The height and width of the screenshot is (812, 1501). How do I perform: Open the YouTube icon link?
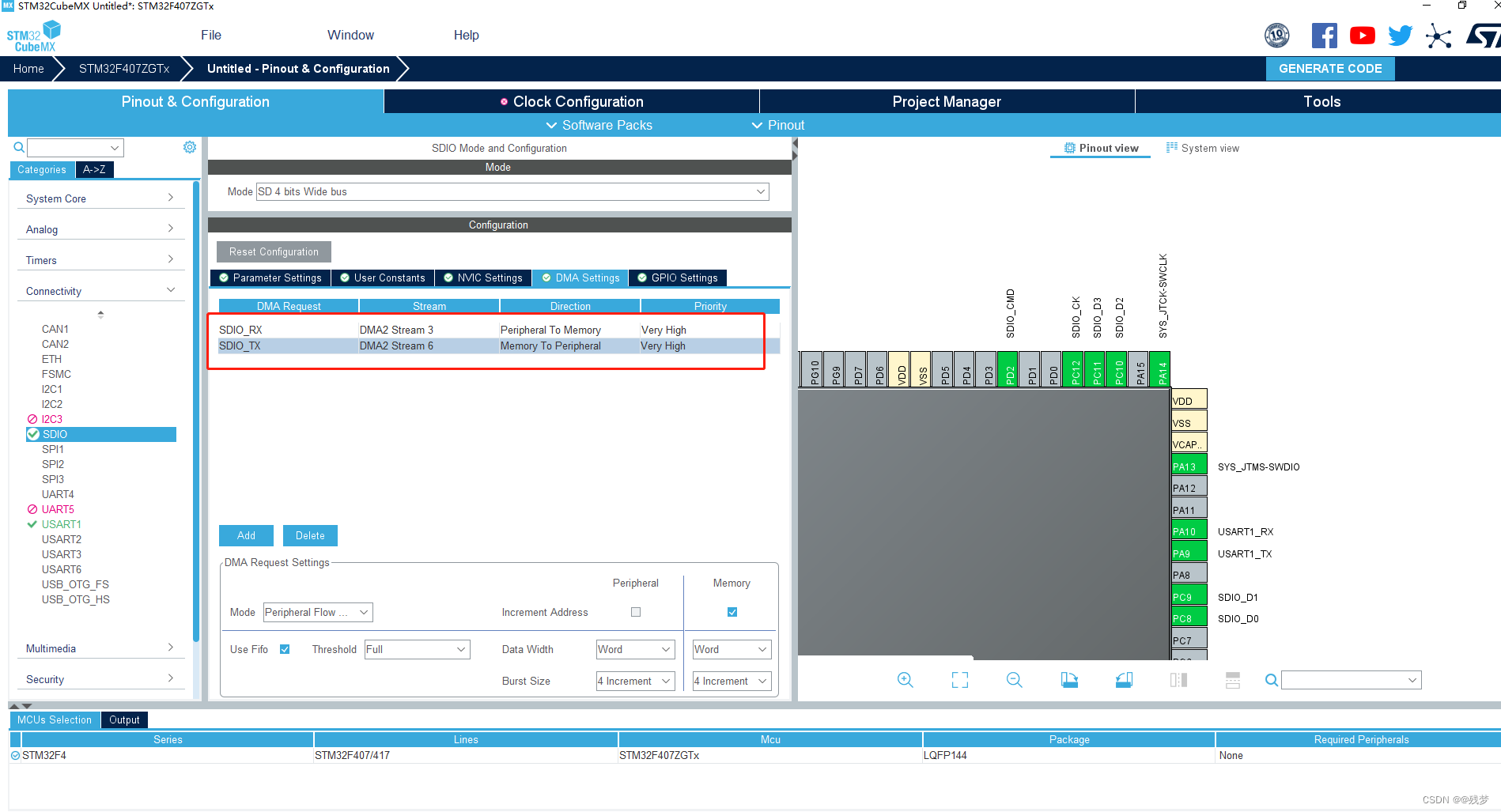pos(1362,36)
